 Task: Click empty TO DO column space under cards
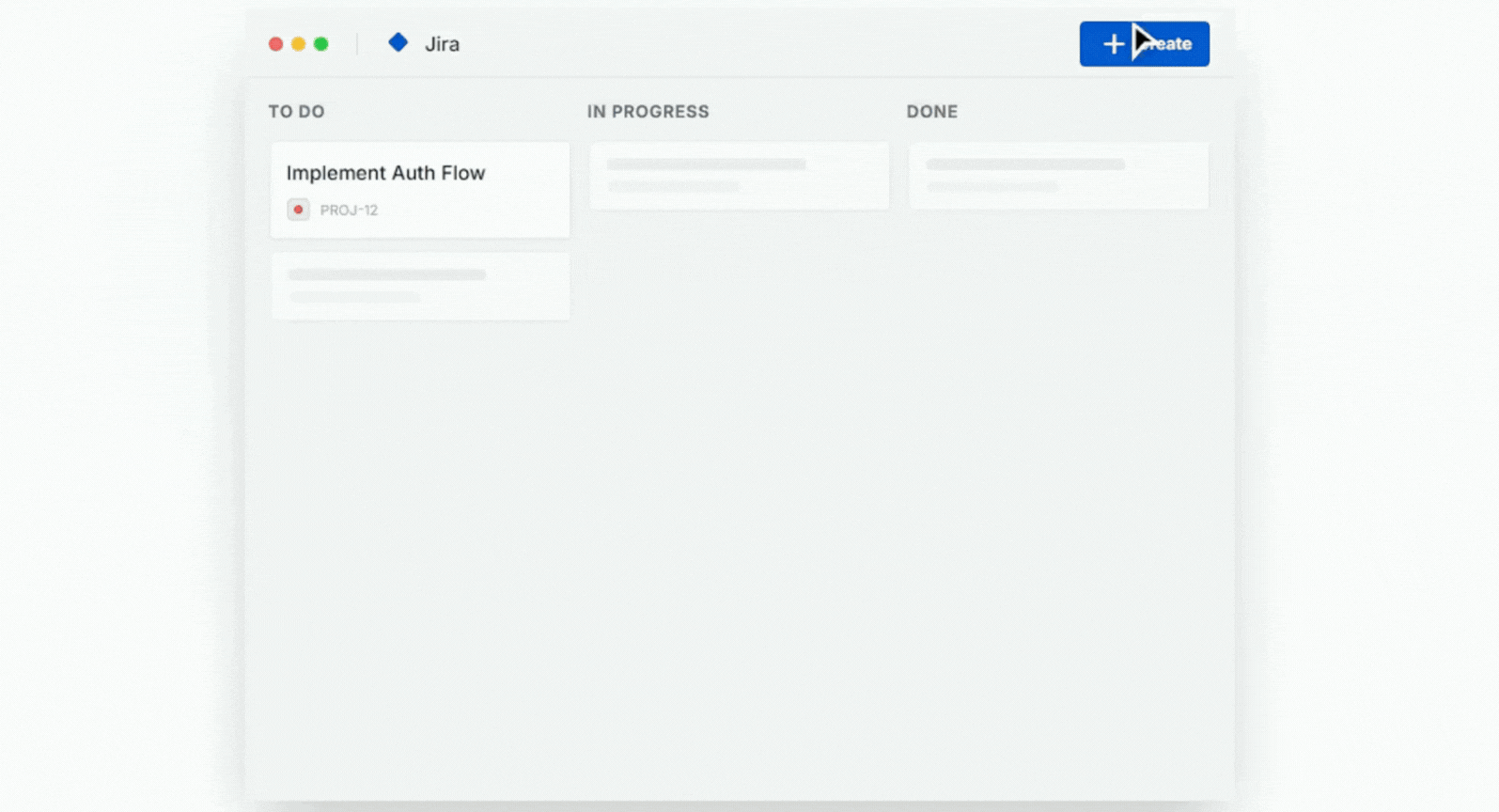[420, 517]
